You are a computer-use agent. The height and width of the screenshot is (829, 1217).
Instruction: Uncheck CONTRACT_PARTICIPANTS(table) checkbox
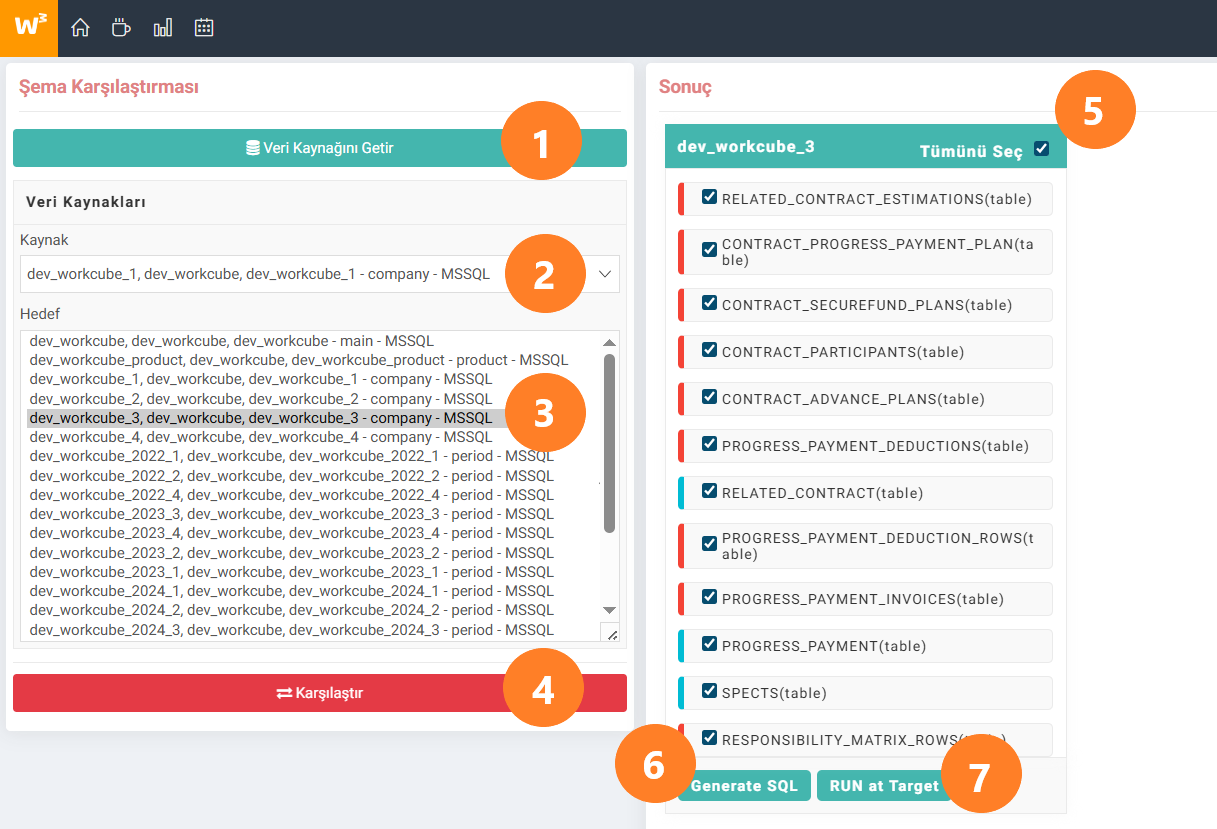709,350
